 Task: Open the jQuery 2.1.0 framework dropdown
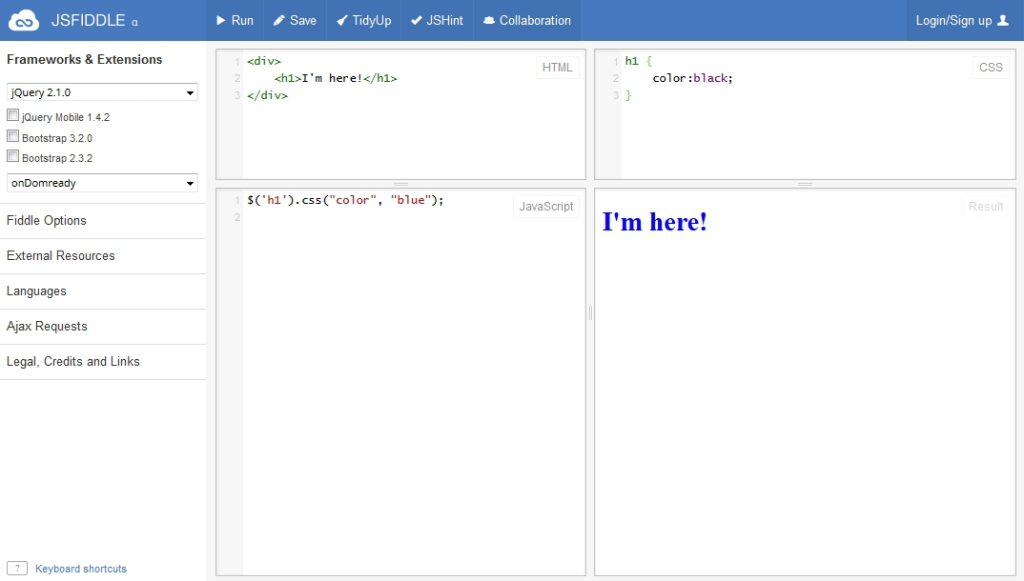coord(102,92)
